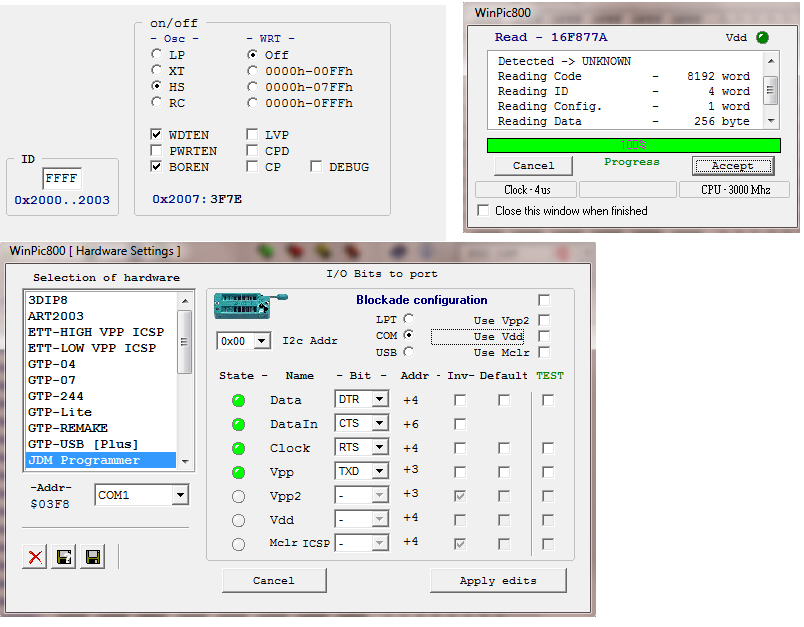The width and height of the screenshot is (804, 627).
Task: Click the ZIF socket programmer picture
Action: point(250,305)
